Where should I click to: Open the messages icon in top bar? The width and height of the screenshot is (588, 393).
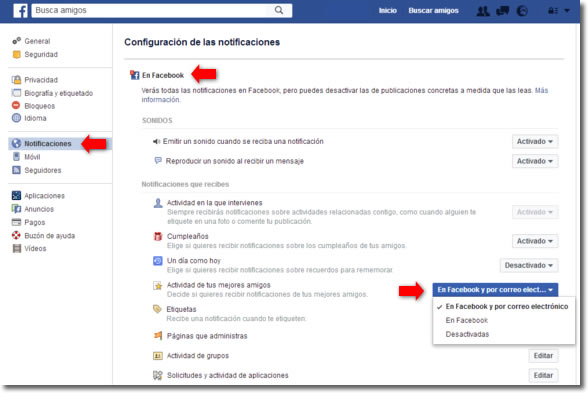click(x=502, y=11)
